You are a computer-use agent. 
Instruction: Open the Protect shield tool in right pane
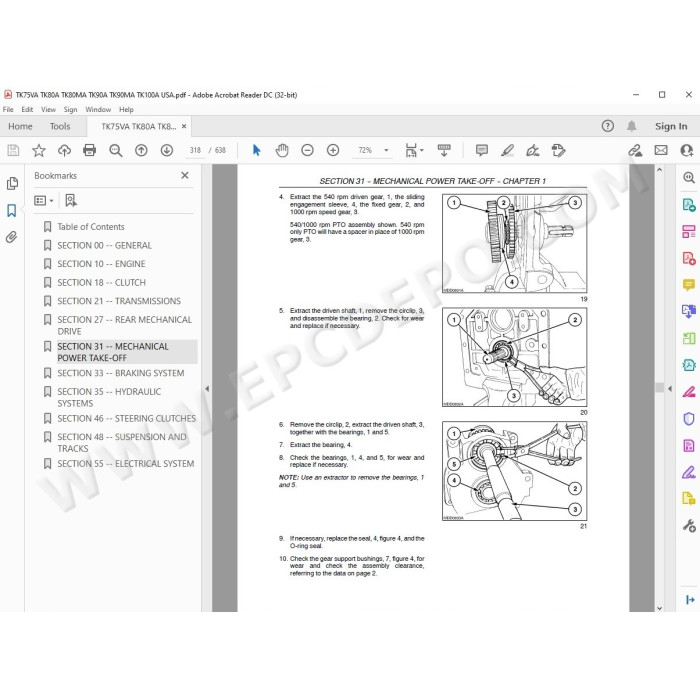(x=689, y=419)
